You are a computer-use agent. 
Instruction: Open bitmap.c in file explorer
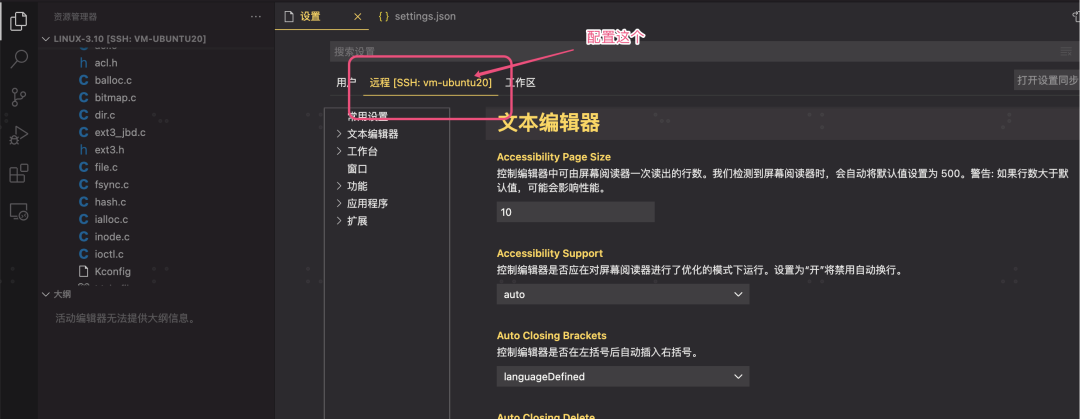click(115, 97)
